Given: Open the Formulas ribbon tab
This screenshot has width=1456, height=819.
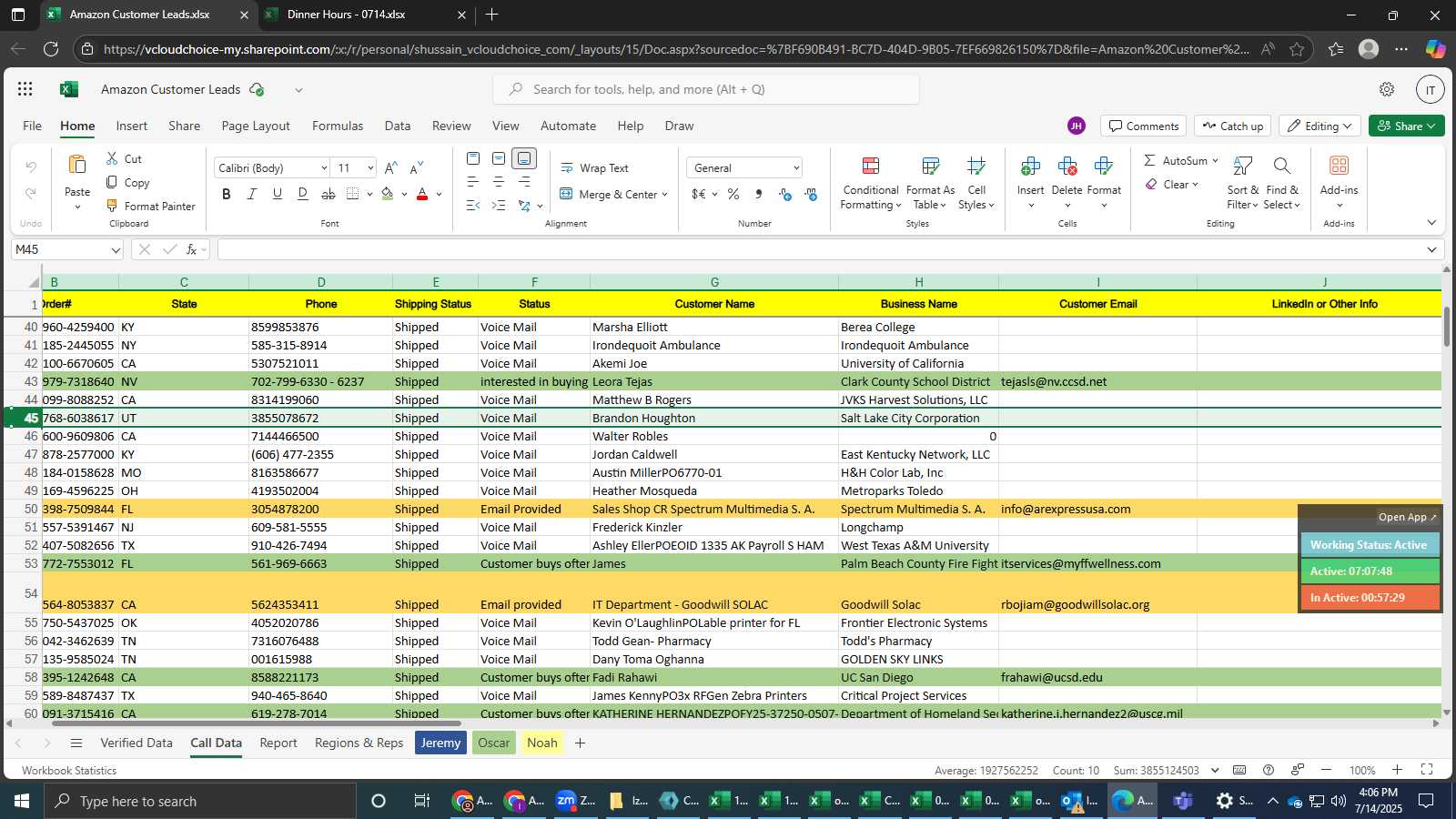Looking at the screenshot, I should tap(338, 126).
